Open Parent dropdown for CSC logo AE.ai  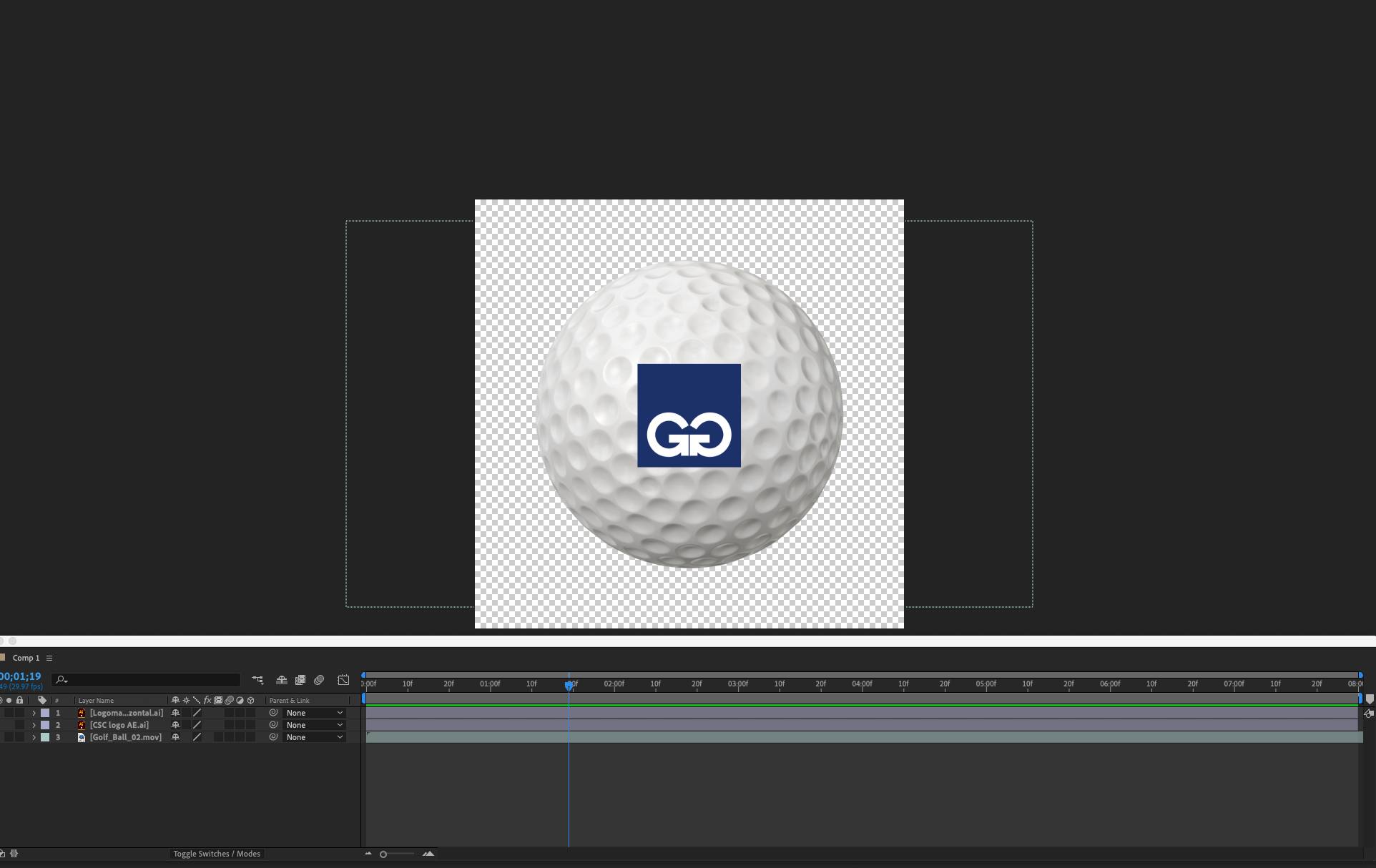pyautogui.click(x=314, y=725)
